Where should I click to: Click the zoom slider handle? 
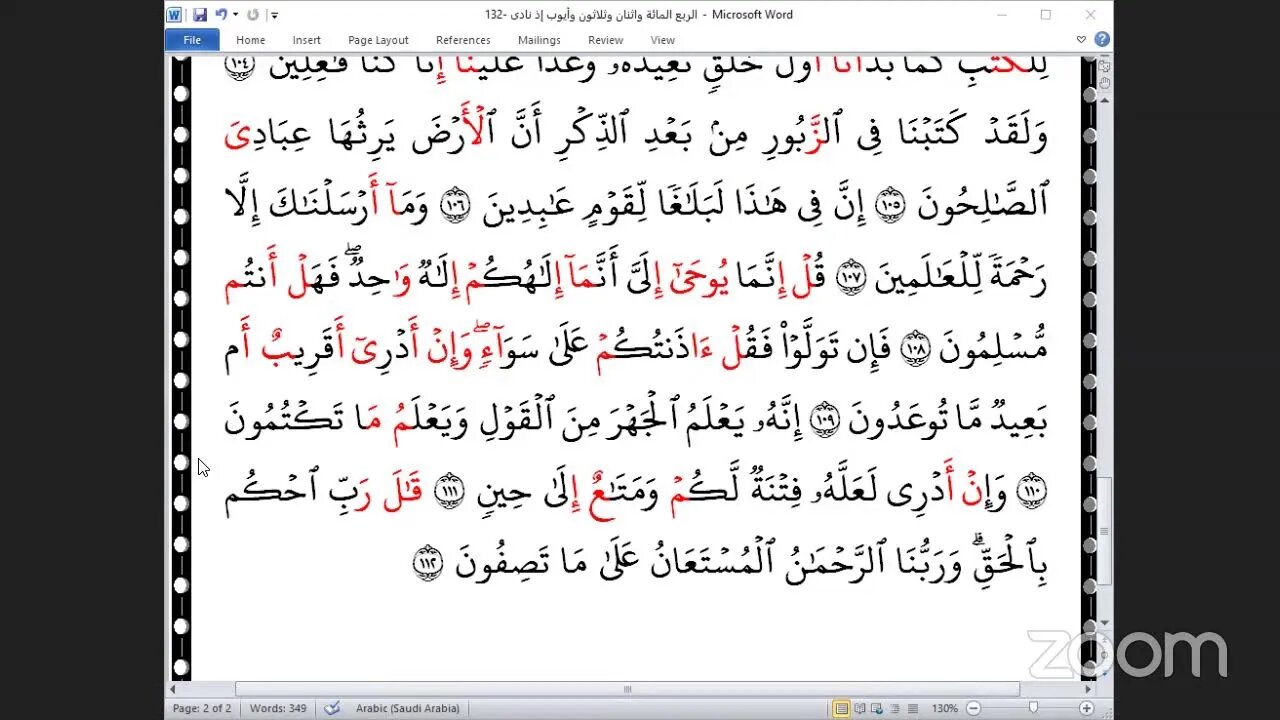click(1033, 709)
